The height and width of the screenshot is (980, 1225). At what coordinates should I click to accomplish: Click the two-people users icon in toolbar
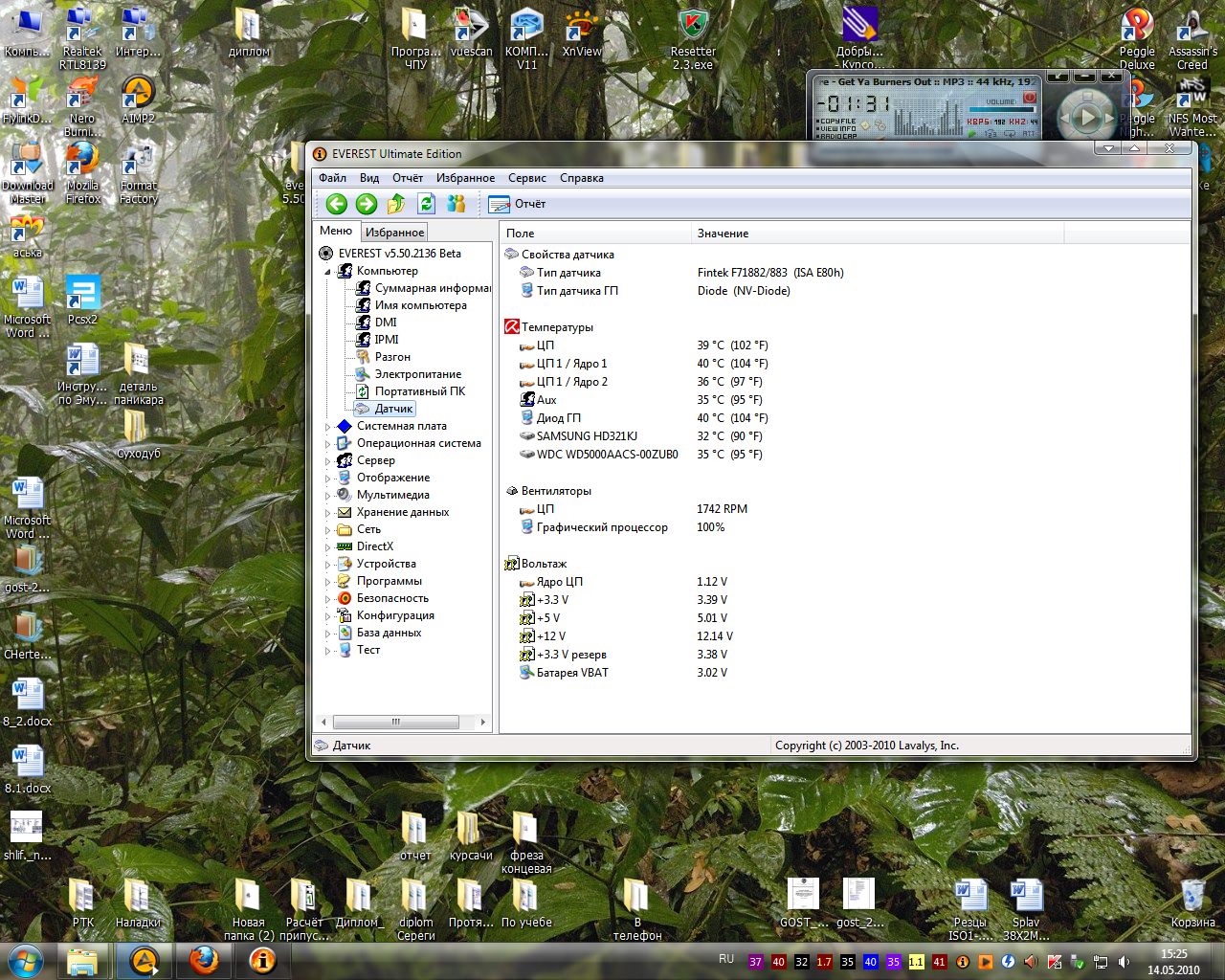[457, 204]
